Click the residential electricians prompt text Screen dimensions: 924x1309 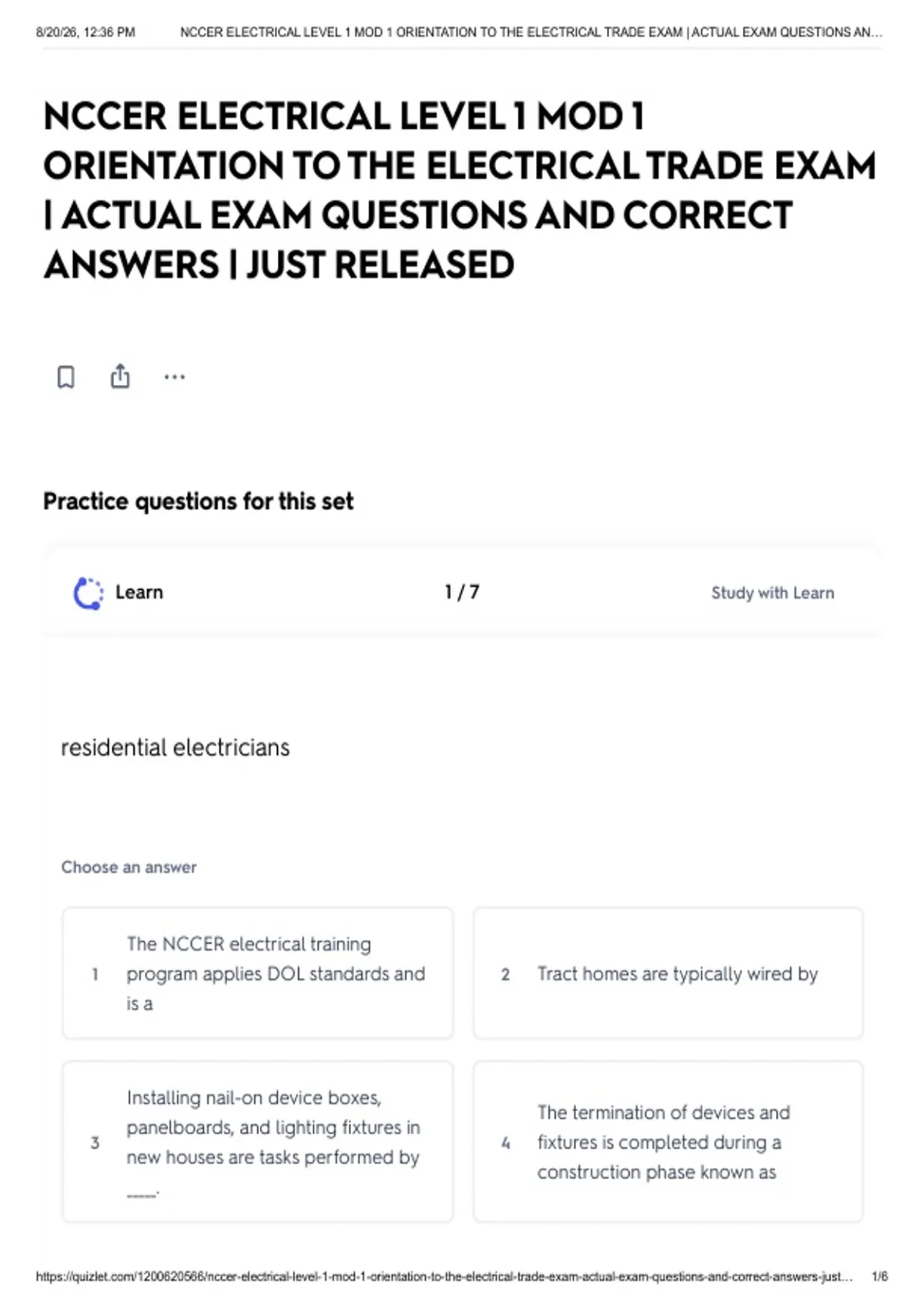tap(176, 748)
